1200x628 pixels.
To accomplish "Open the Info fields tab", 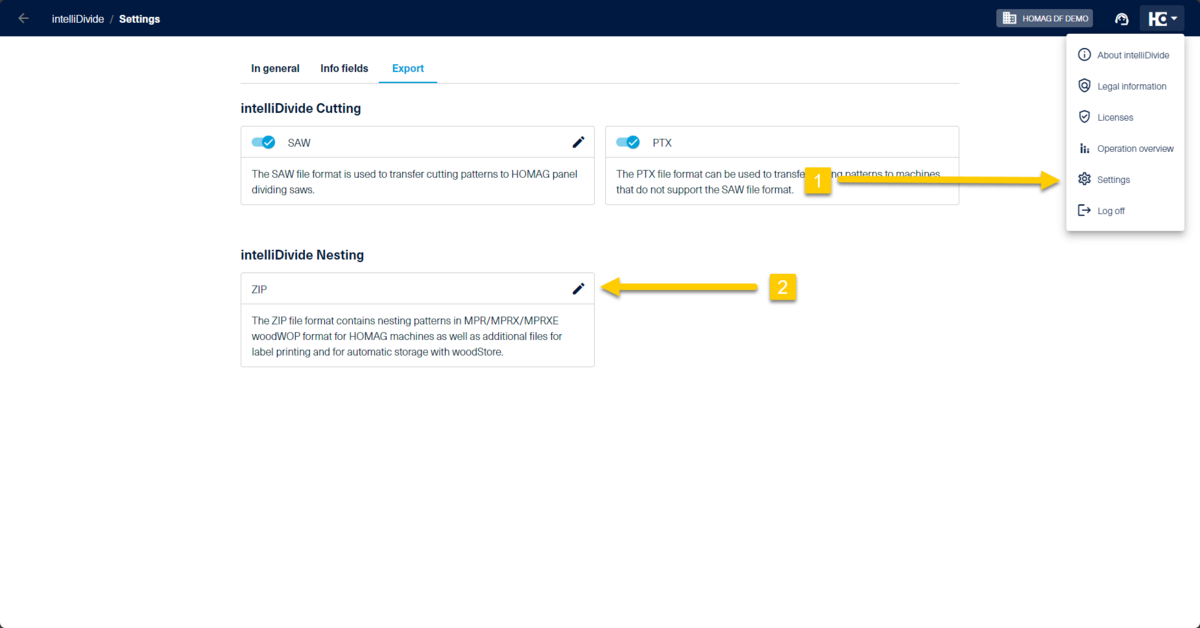I will pyautogui.click(x=344, y=68).
